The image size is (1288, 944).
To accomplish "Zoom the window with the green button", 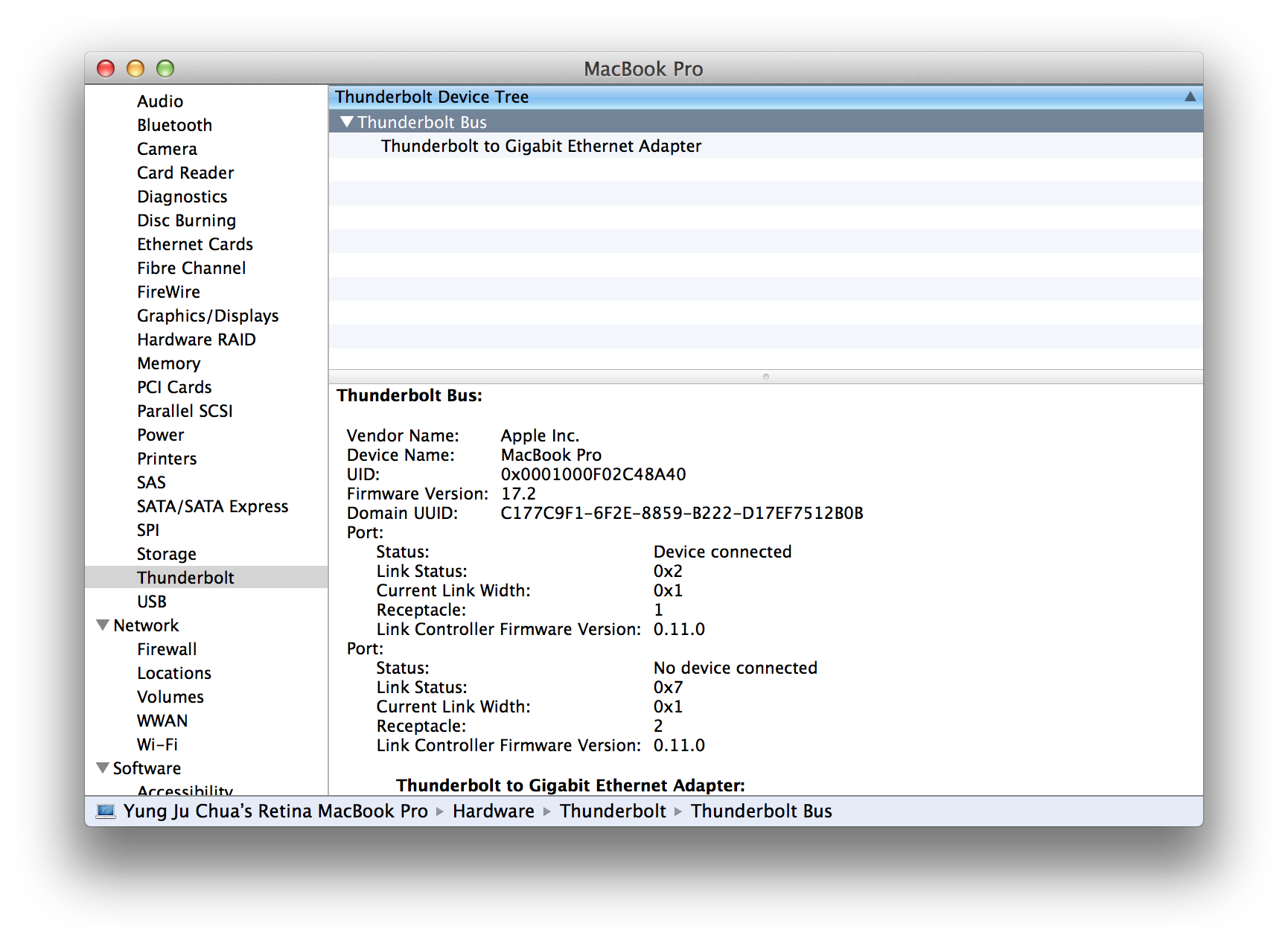I will click(x=165, y=68).
